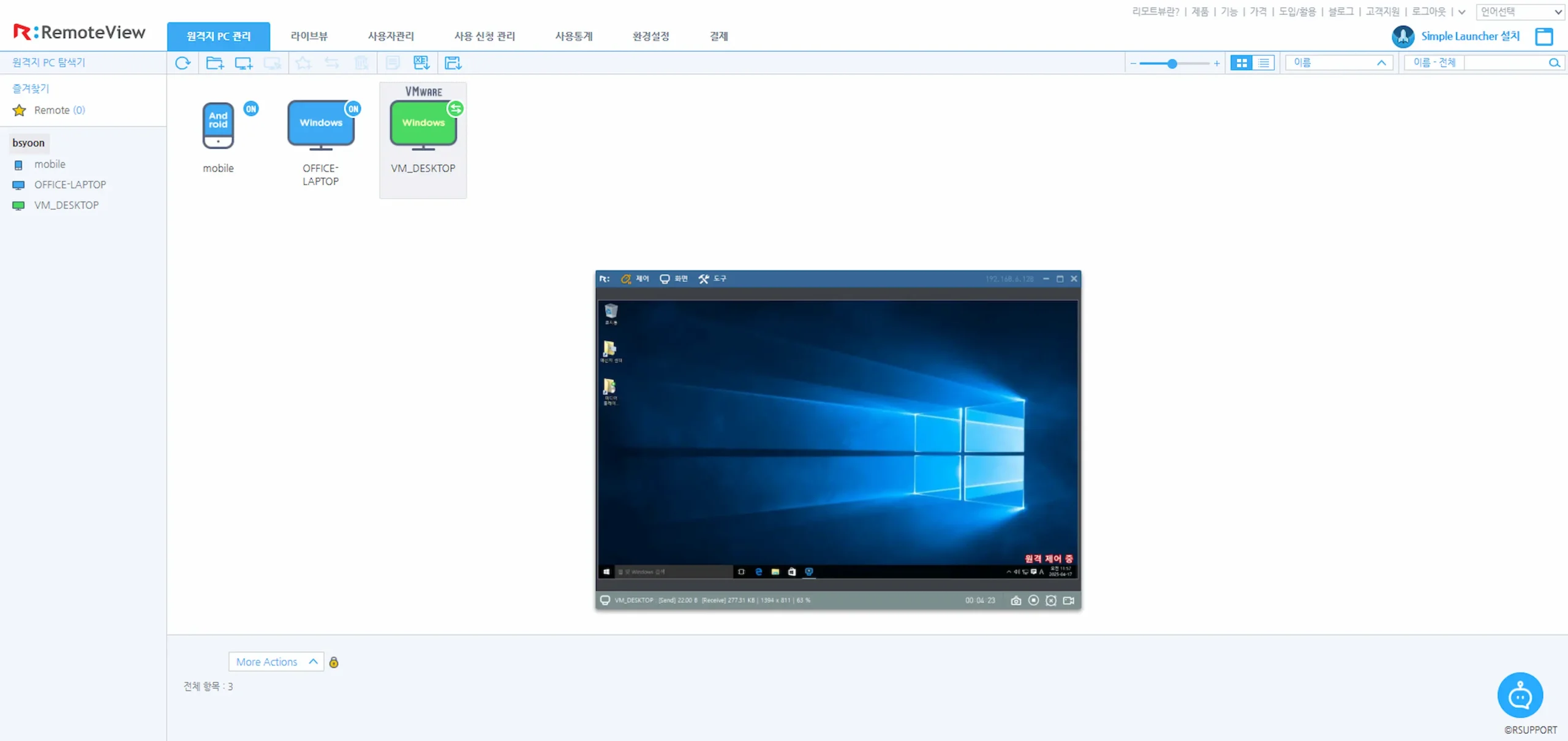Image resolution: width=1568 pixels, height=741 pixels.
Task: Click the search magnifier icon
Action: tap(1554, 62)
